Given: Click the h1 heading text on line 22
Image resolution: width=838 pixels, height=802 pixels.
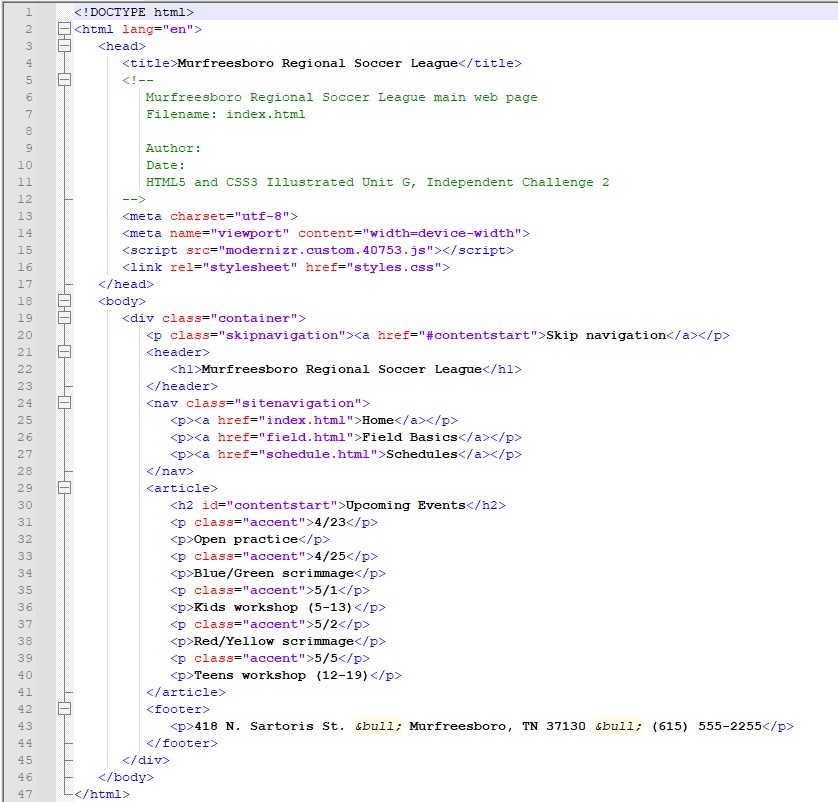Looking at the screenshot, I should pos(342,369).
